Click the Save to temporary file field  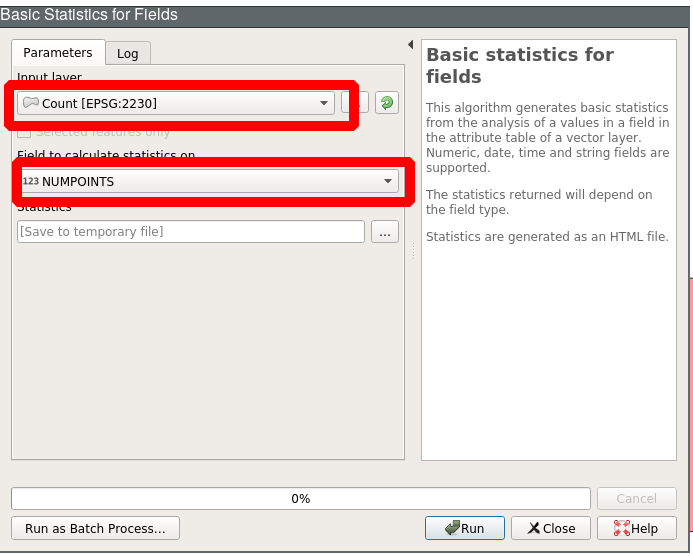point(190,232)
